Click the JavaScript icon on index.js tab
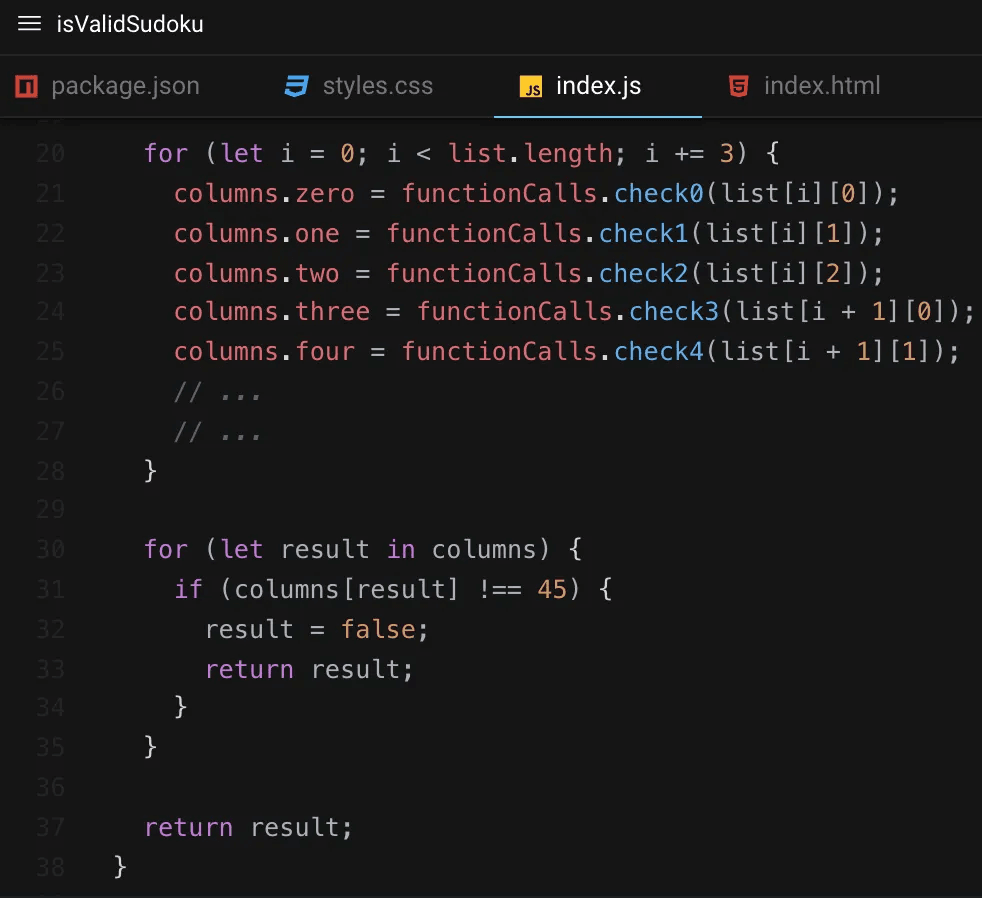This screenshot has width=982, height=898. [530, 85]
